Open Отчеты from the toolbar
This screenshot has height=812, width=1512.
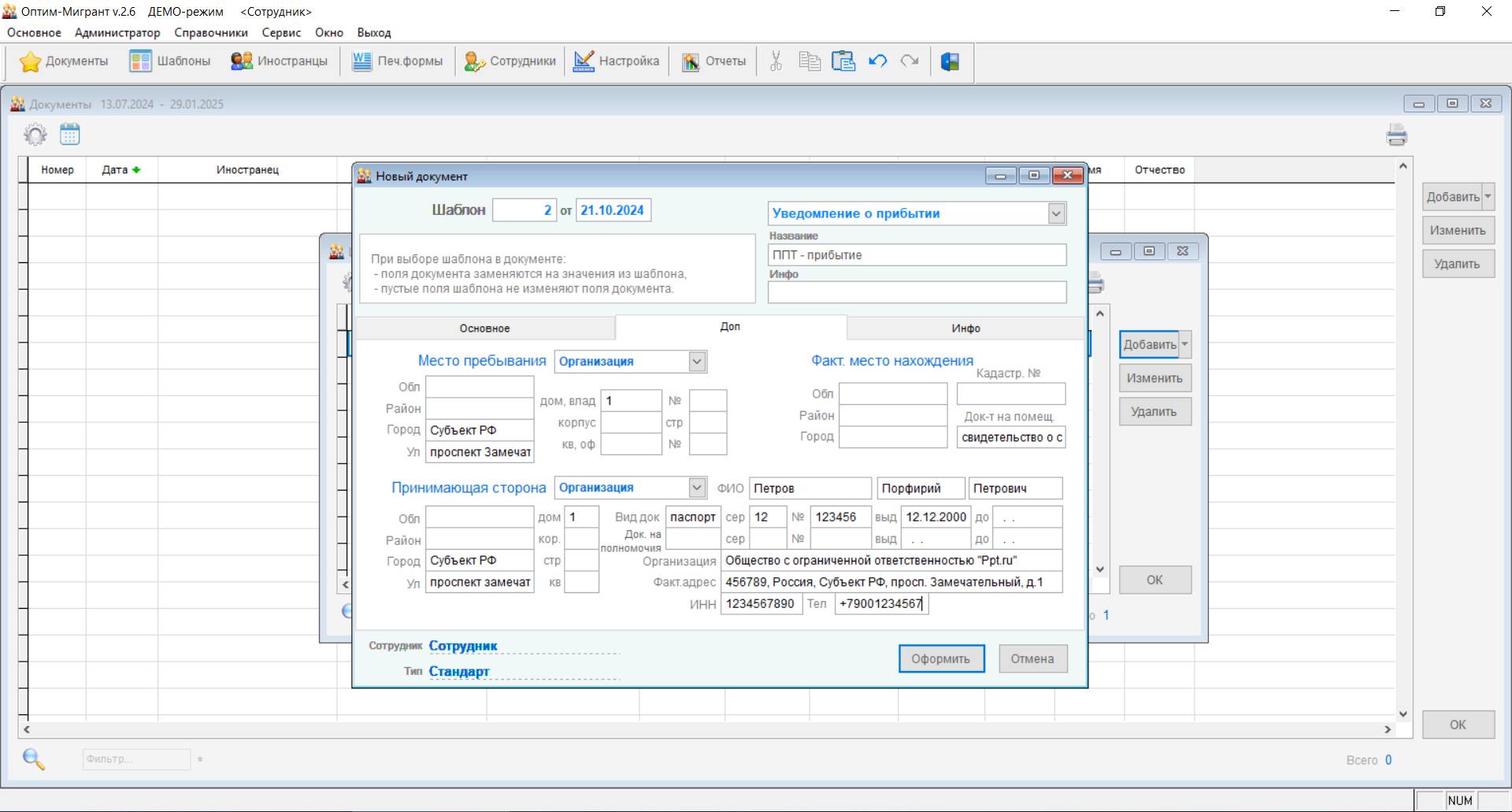click(x=713, y=61)
